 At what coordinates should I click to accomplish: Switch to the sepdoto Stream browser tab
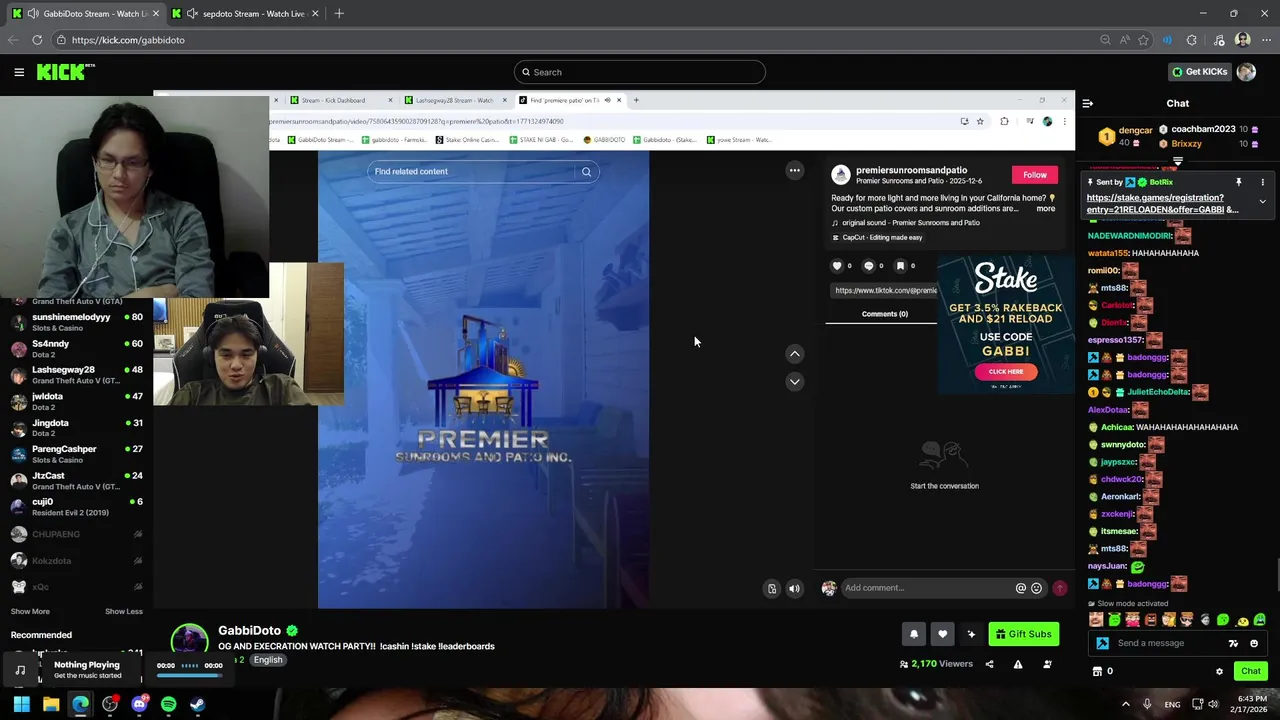pos(245,14)
